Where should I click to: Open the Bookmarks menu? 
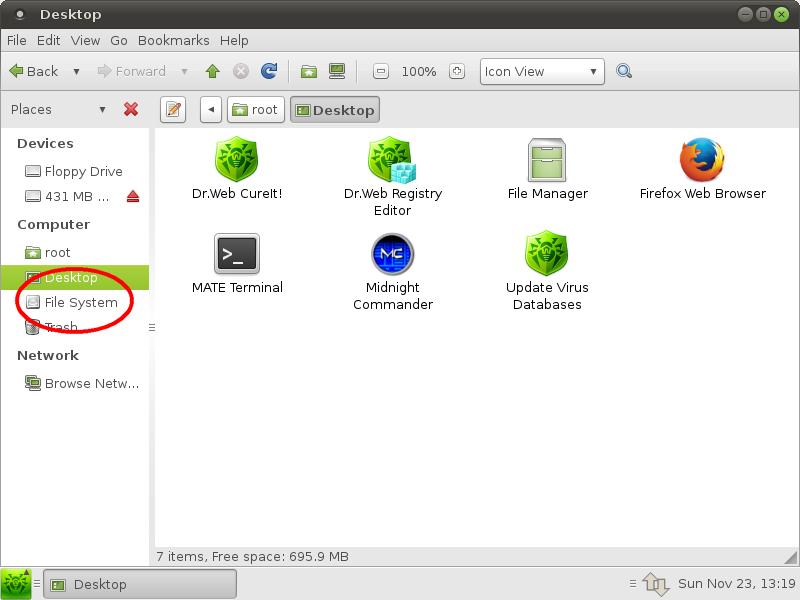(x=173, y=40)
